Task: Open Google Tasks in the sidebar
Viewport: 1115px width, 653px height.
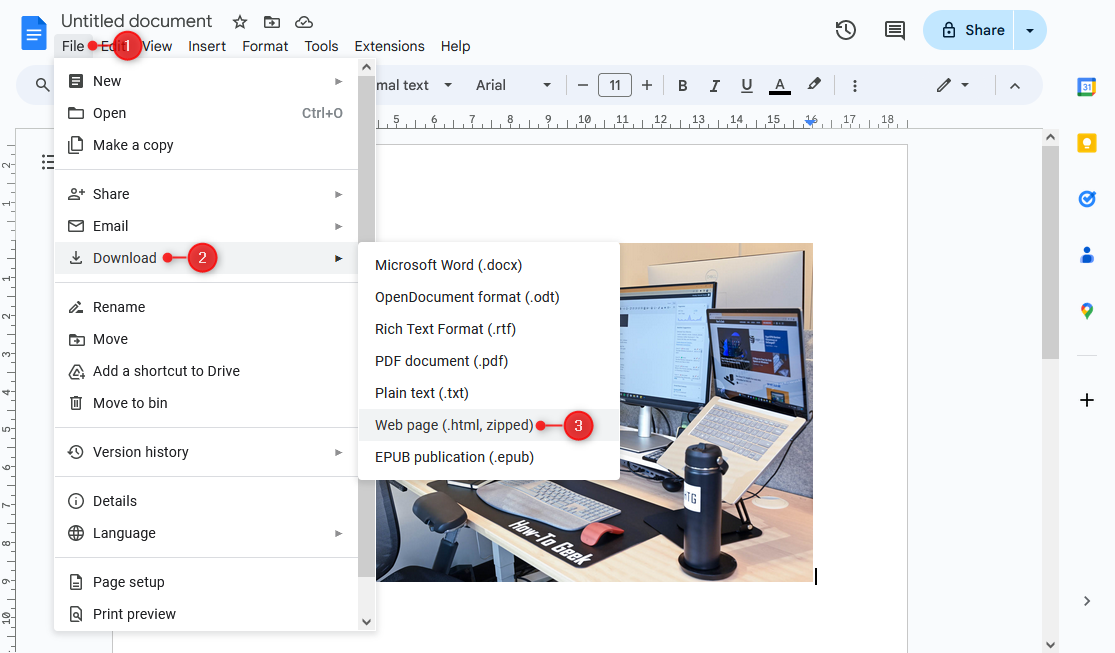Action: tap(1087, 199)
